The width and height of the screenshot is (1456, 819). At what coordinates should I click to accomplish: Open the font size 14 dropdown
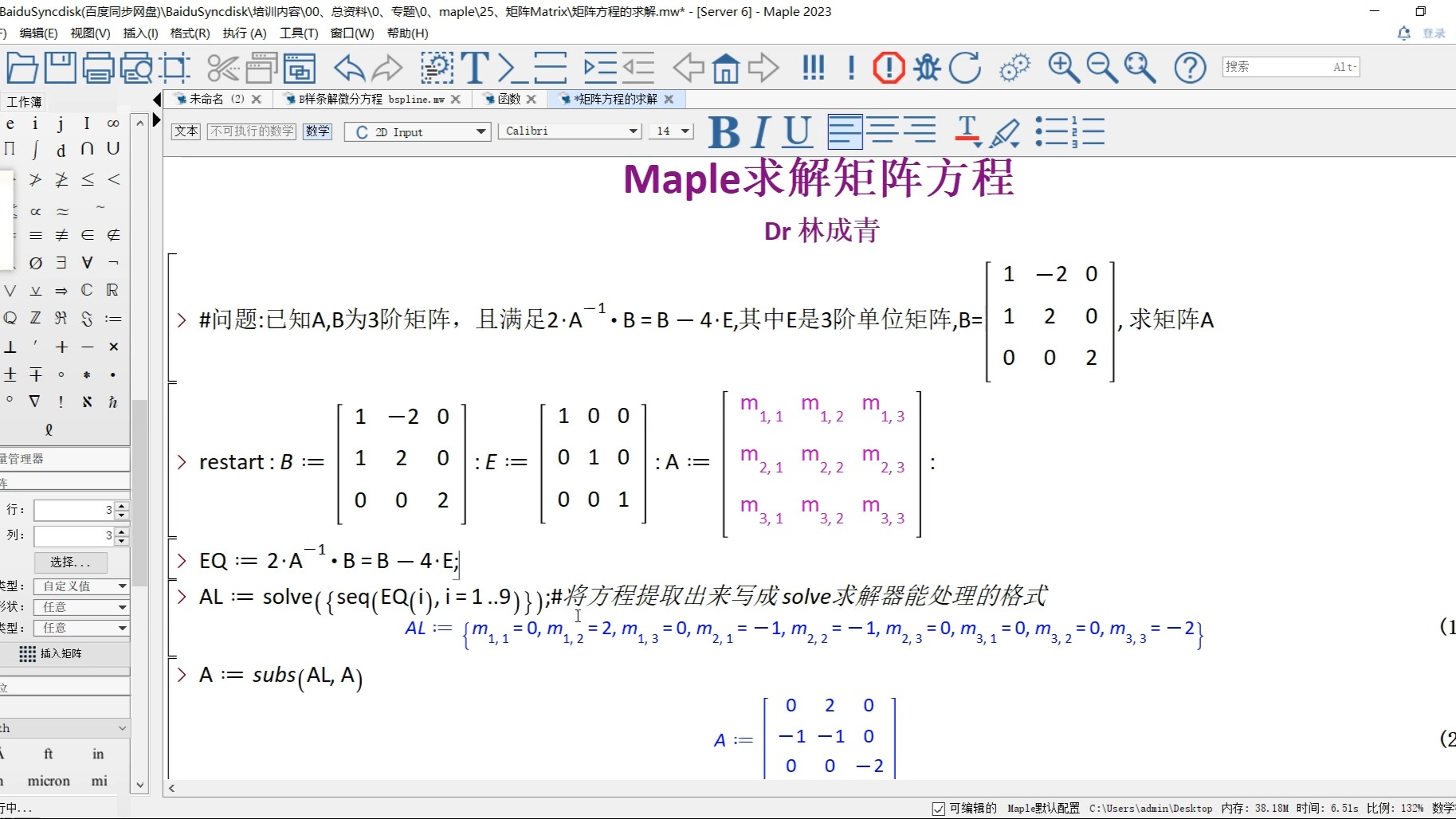click(x=671, y=131)
